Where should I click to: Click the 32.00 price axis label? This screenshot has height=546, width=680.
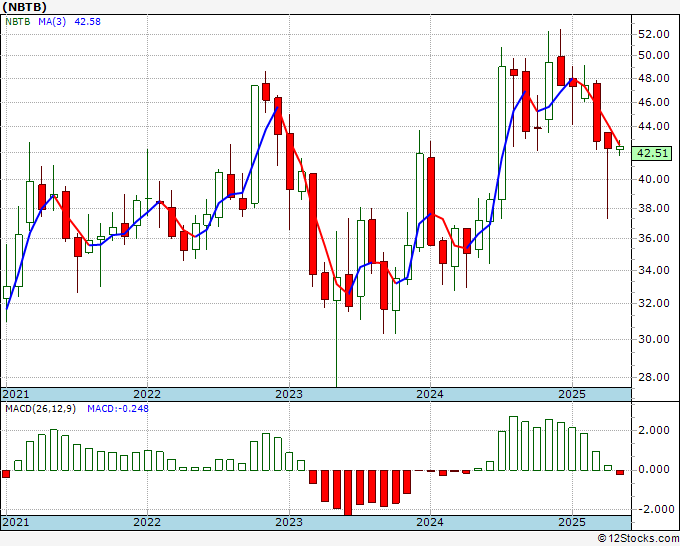tap(654, 303)
